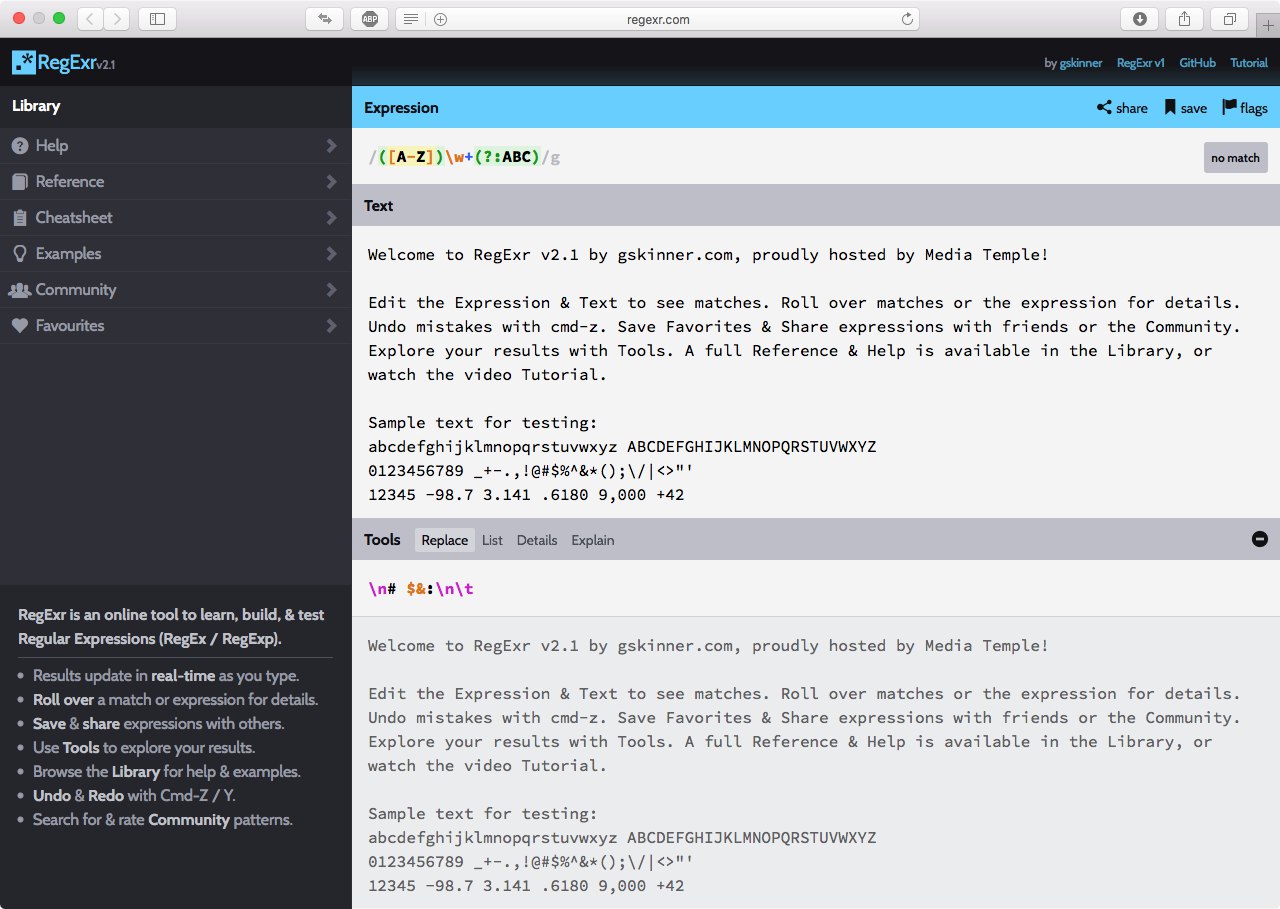Click the '12345 -98.7 3.141' line in Text panel
Viewport: 1280px width, 909px height.
pos(526,495)
